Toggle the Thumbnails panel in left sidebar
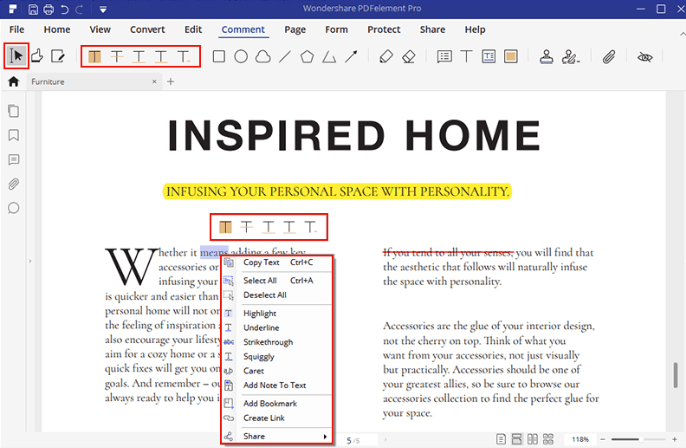Screen dimensions: 686x448 tap(14, 110)
